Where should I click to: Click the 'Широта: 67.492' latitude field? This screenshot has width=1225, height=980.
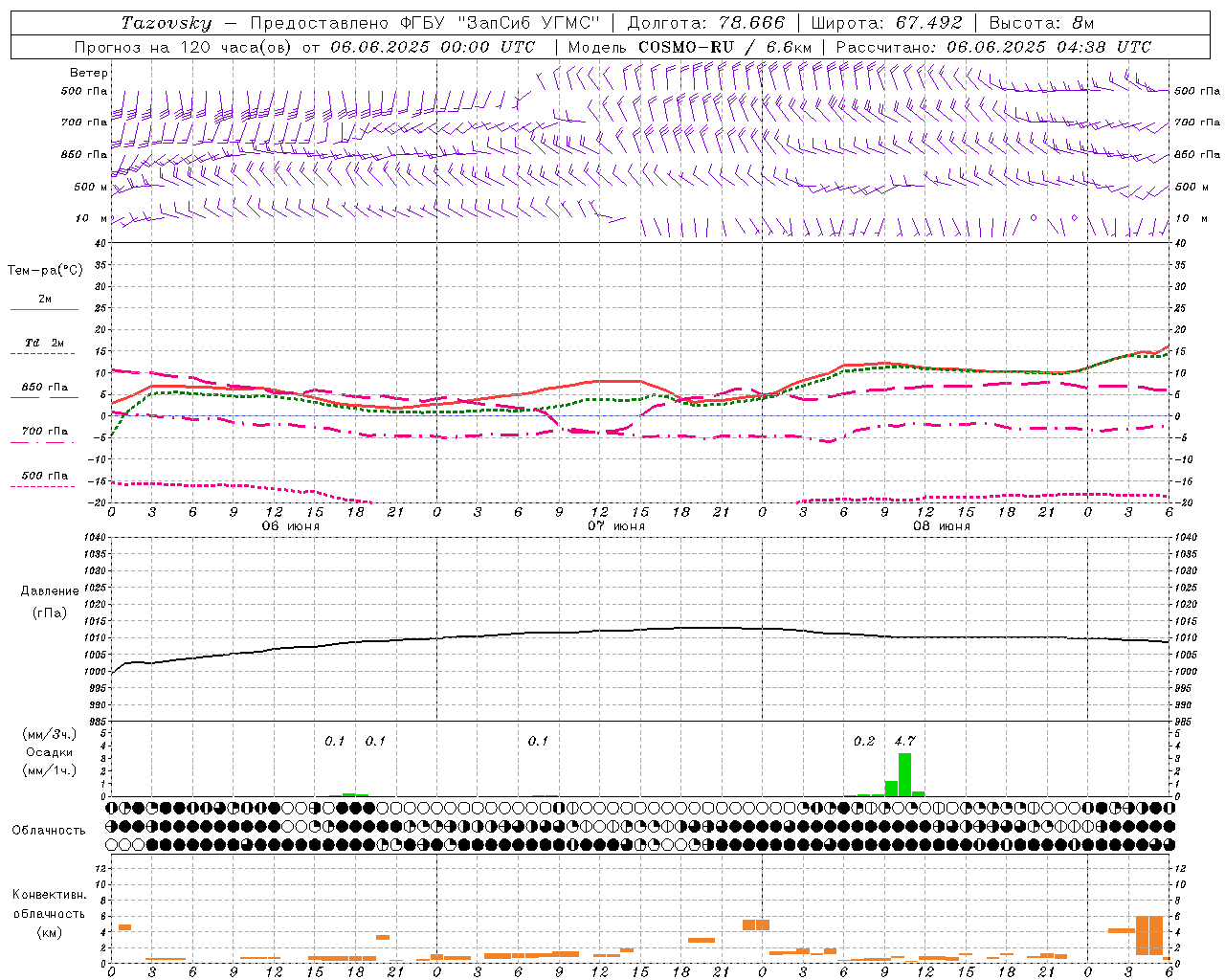886,23
